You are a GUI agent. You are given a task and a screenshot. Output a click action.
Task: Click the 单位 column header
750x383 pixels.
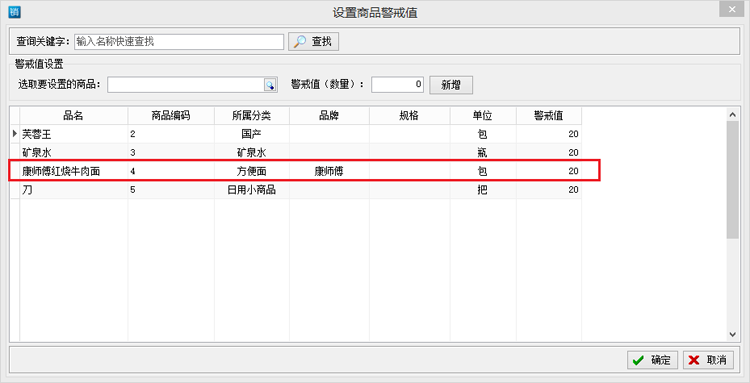click(x=483, y=116)
